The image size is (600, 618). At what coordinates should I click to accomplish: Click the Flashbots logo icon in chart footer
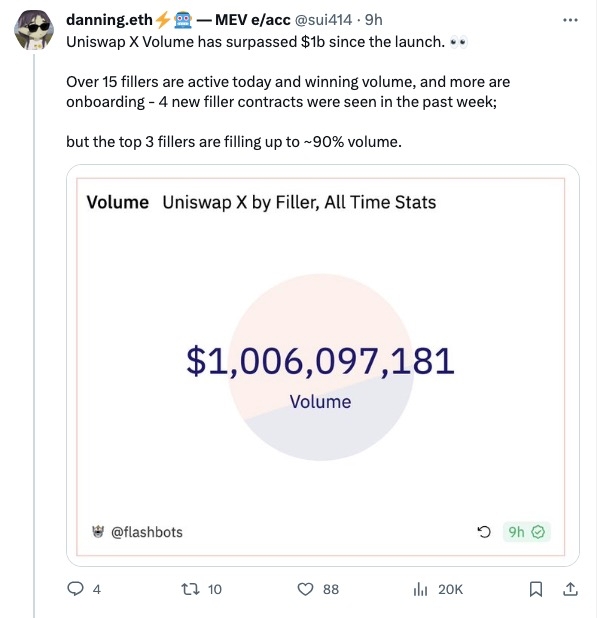pos(98,532)
